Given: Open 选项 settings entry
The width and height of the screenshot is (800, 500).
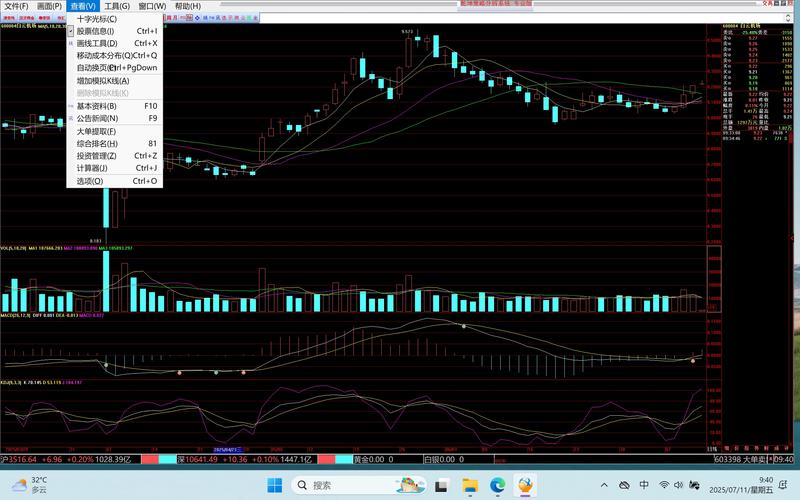Looking at the screenshot, I should (x=90, y=181).
